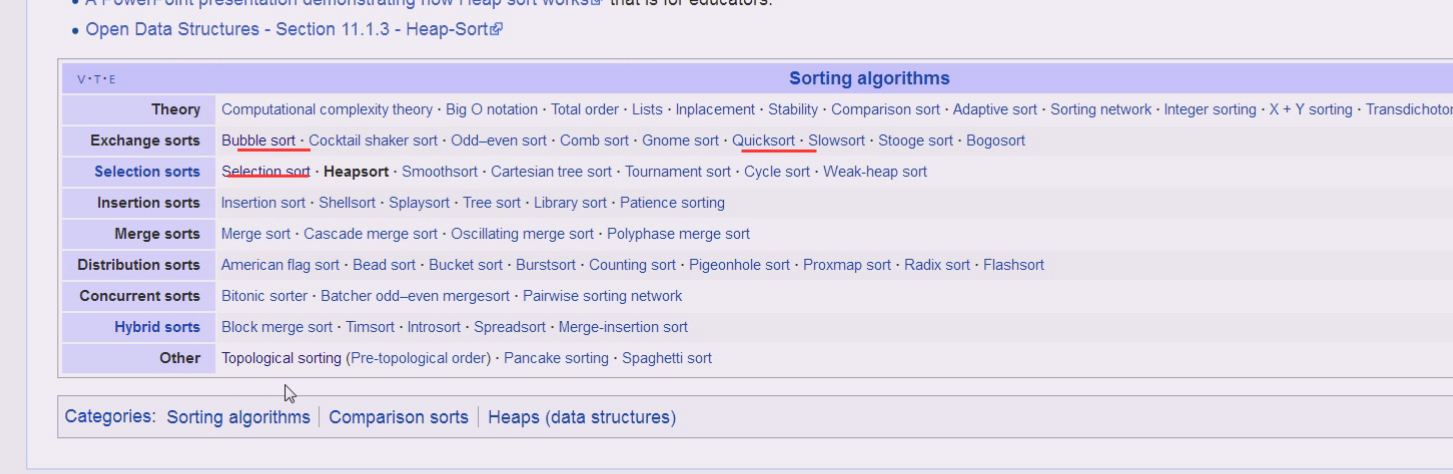Open the Timsort link

[369, 326]
